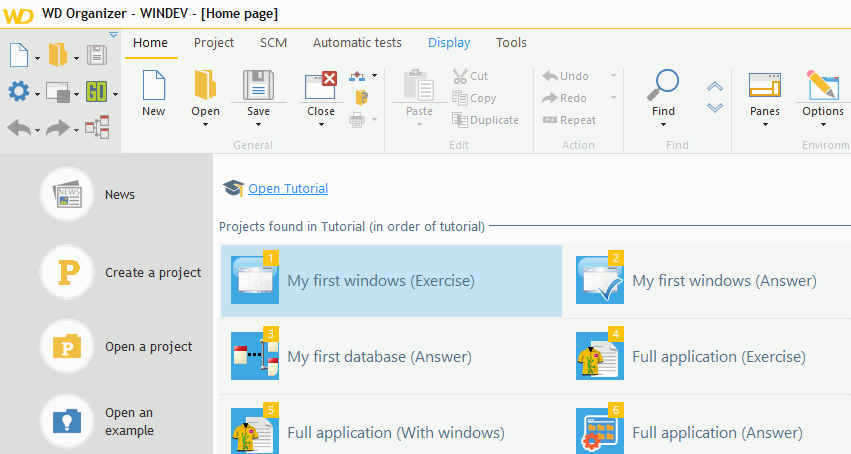Click the New document icon in the ribbon

pyautogui.click(x=154, y=85)
